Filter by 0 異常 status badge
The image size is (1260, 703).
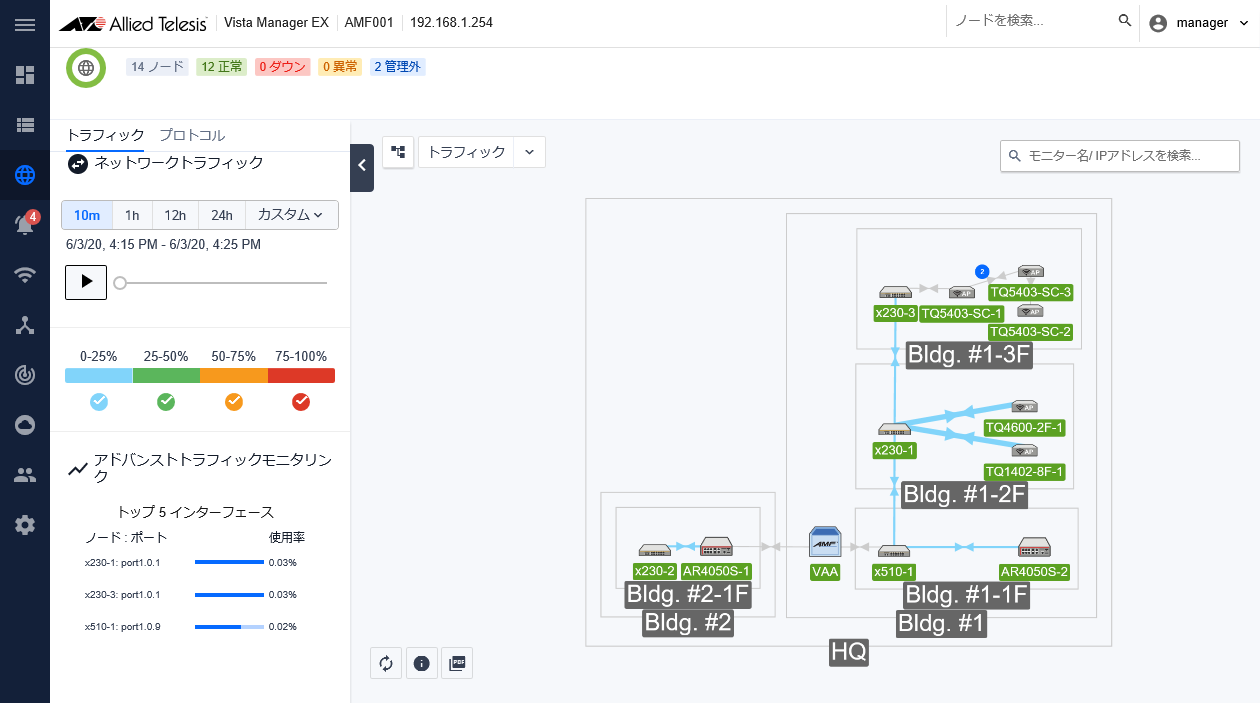(x=340, y=67)
